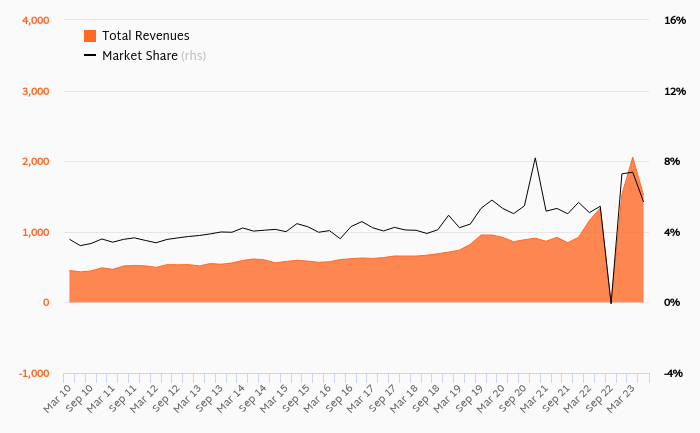Click the orange Total Revenues legend swatch
Image resolution: width=700 pixels, height=433 pixels.
coord(89,36)
